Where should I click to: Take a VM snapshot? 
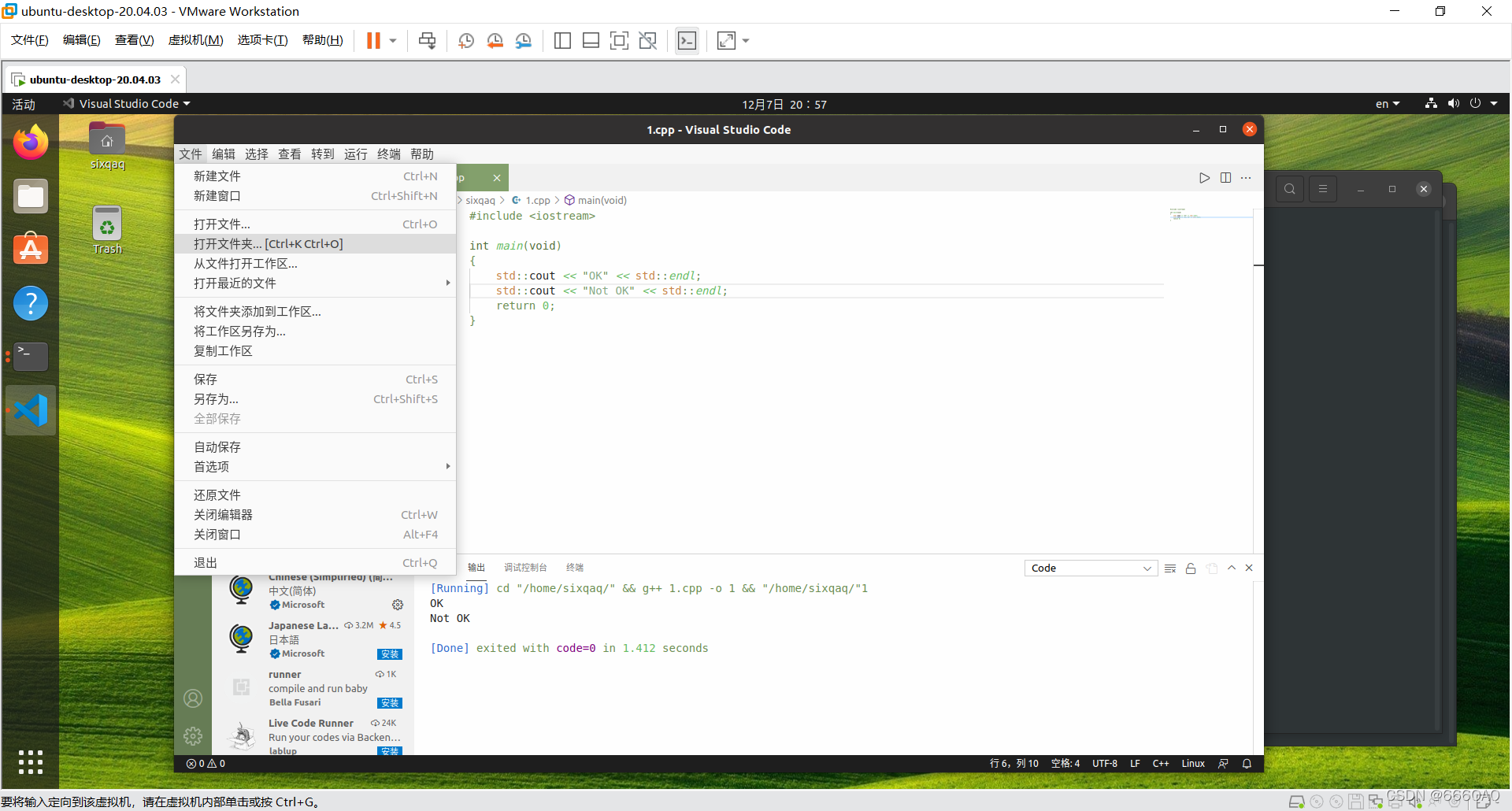click(x=466, y=41)
